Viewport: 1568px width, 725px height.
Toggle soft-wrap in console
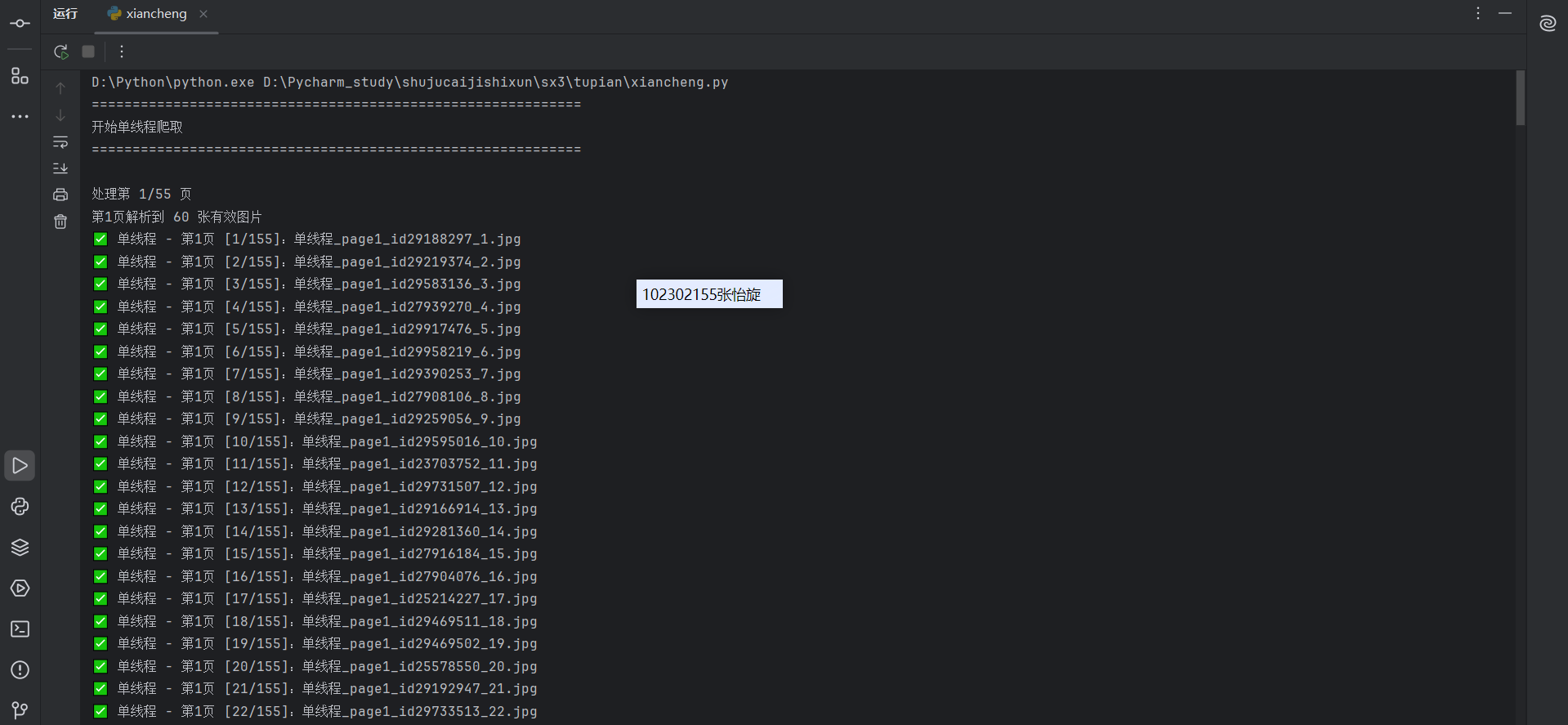point(60,142)
